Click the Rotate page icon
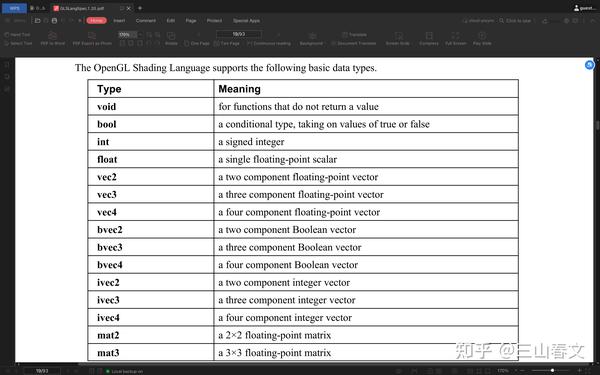 [x=171, y=36]
